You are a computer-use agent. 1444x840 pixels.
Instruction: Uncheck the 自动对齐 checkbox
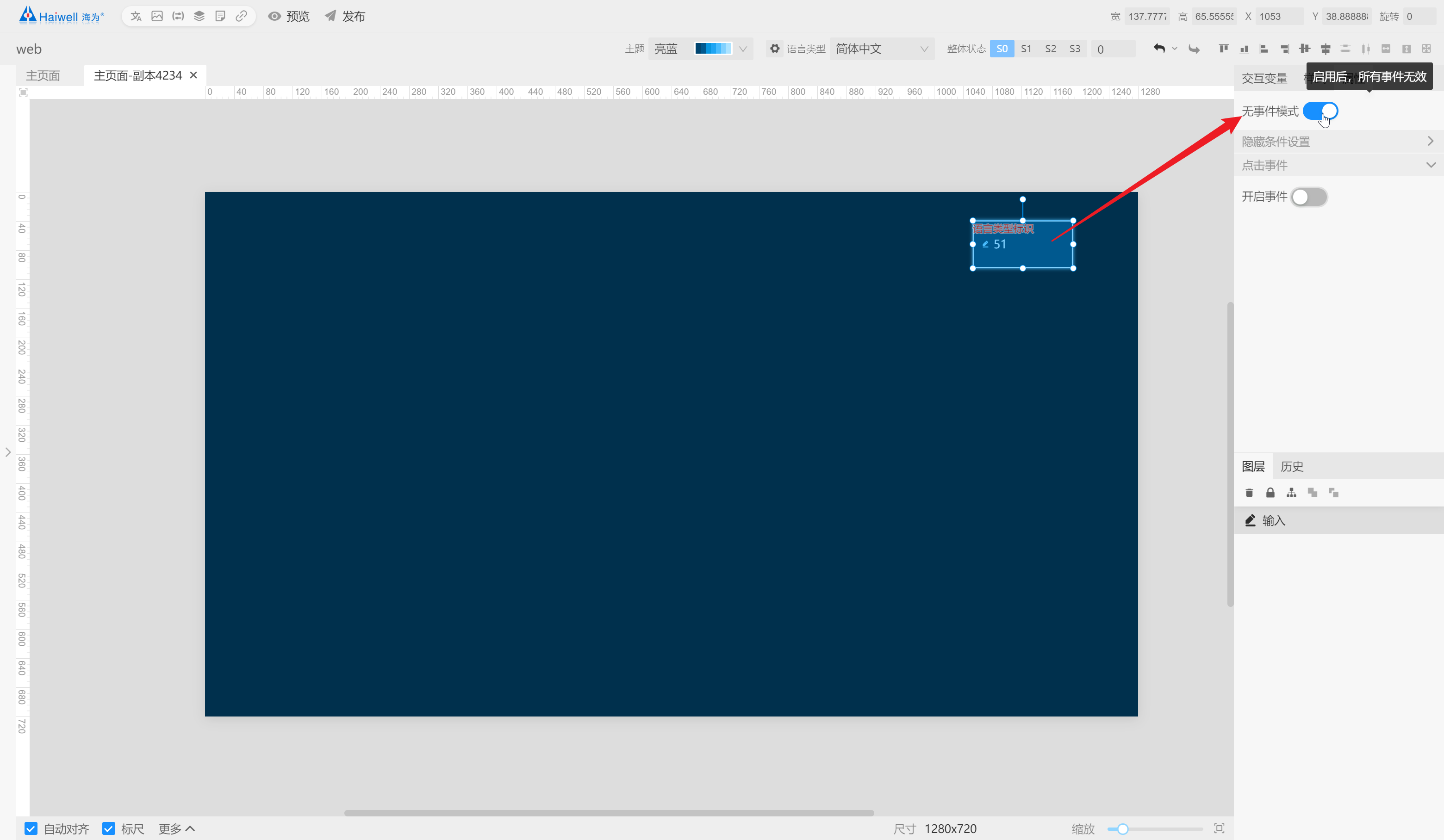click(x=31, y=828)
